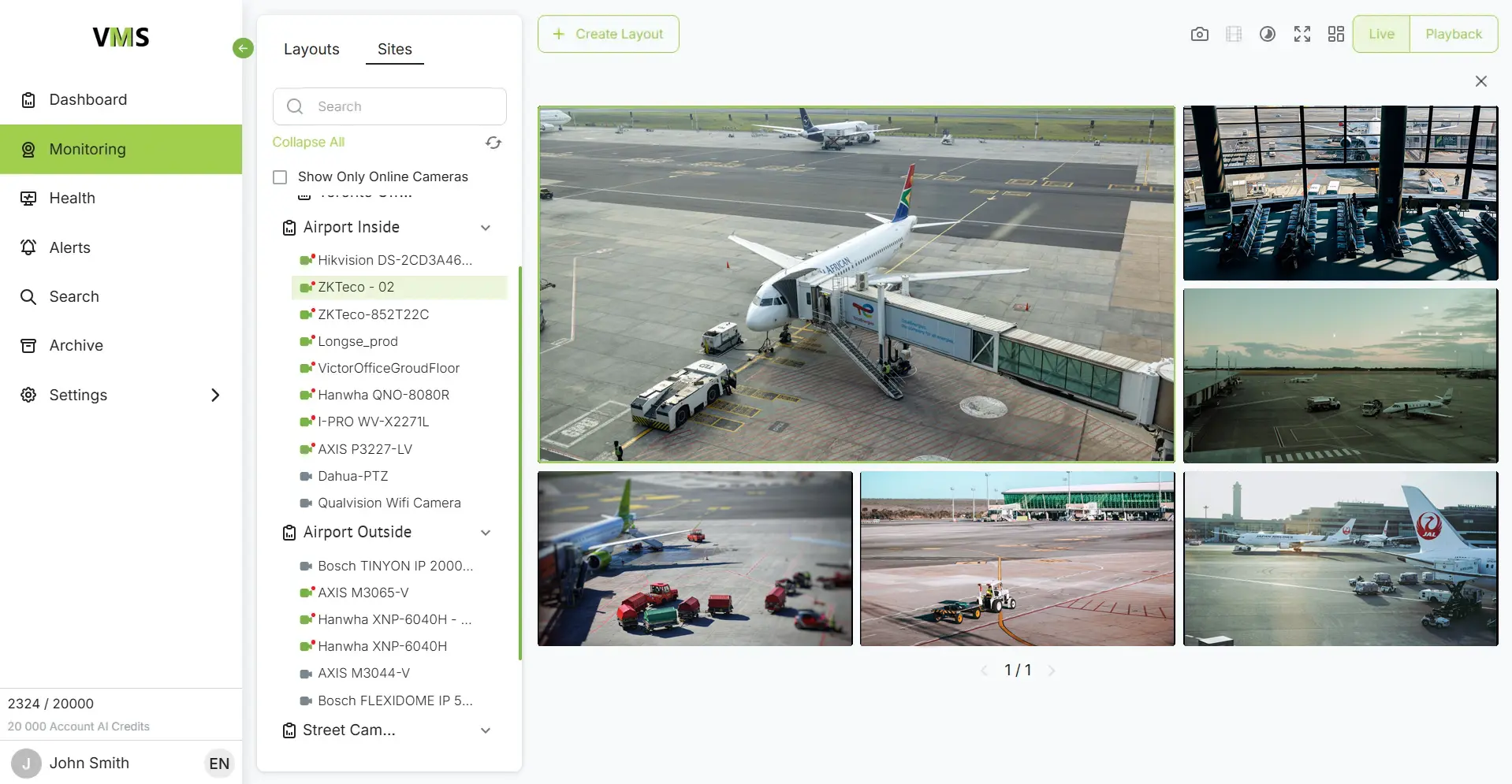Screen dimensions: 1512x784
Task: Enable Show Only Online Cameras checkbox
Action: (280, 177)
